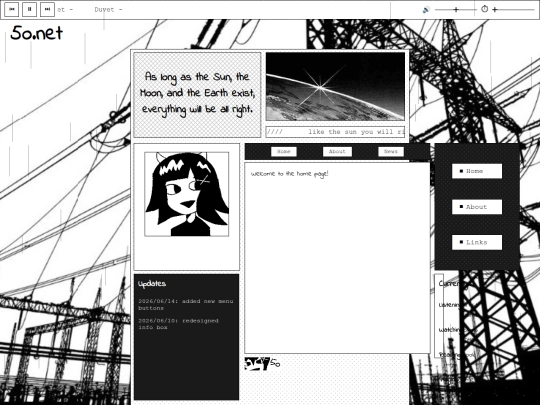Click the 'Duvet' track title text

[x=104, y=10]
